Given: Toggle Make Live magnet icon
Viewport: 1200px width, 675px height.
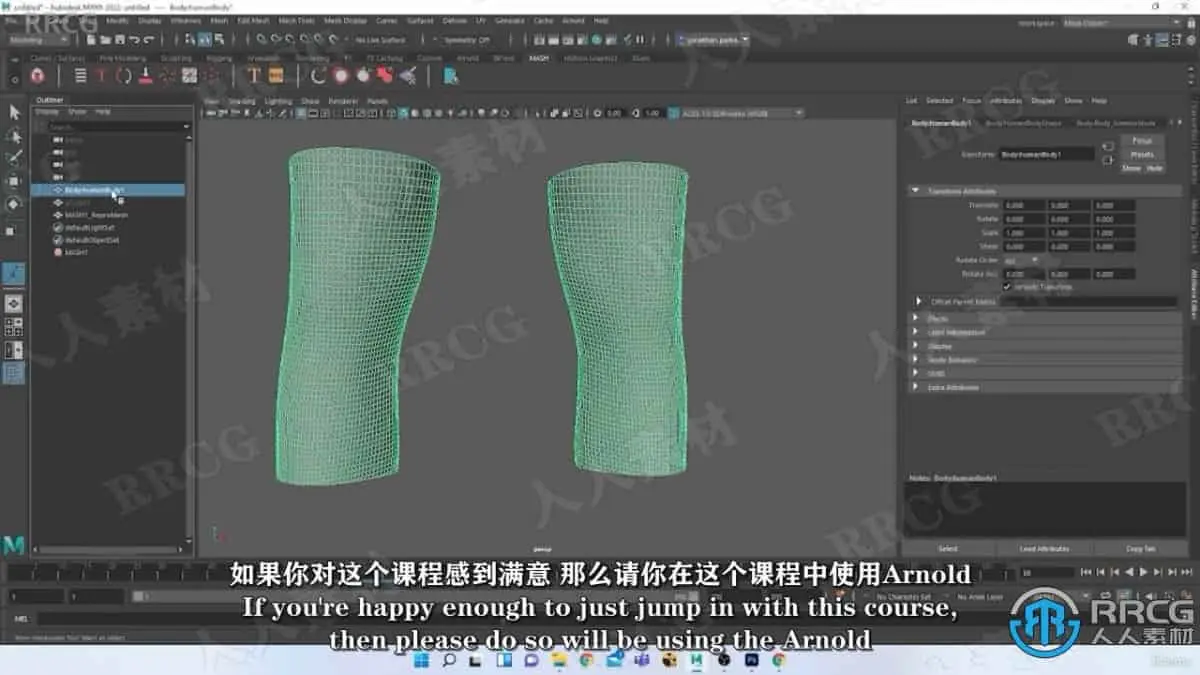Looking at the screenshot, I should click(333, 39).
